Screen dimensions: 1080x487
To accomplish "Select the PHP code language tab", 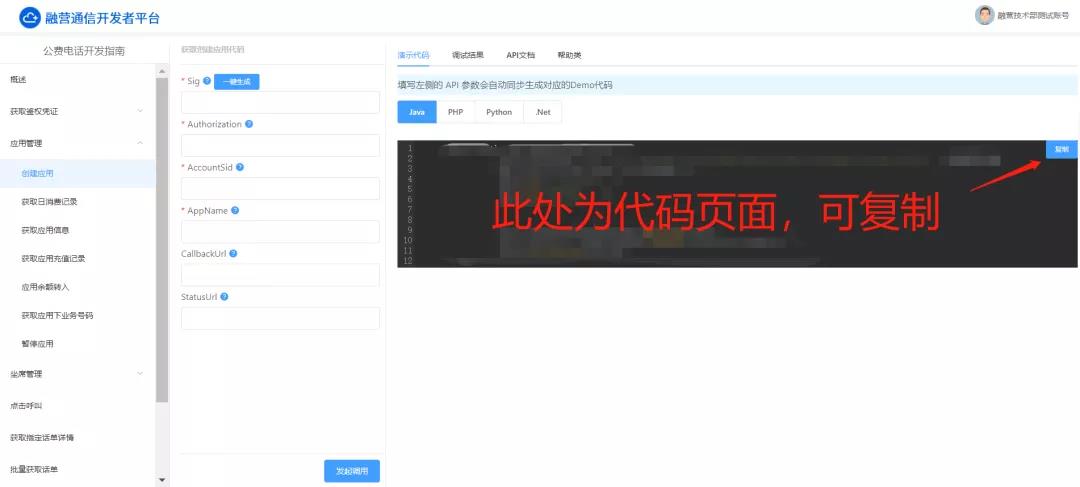I will point(455,112).
